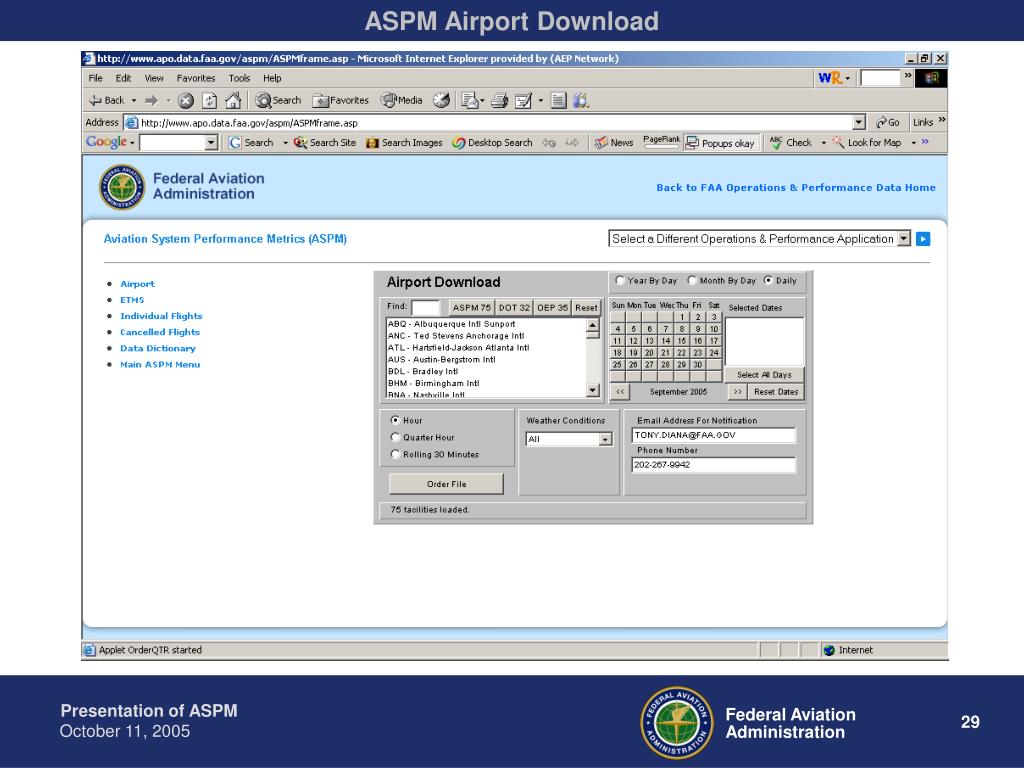Go to Home page icon
1024x768 pixels.
(x=233, y=101)
